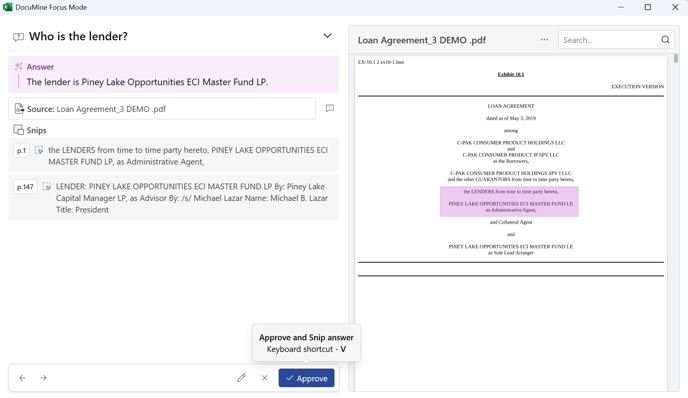The image size is (688, 398).
Task: Click the comment icon beside the Source field
Action: pyautogui.click(x=330, y=108)
